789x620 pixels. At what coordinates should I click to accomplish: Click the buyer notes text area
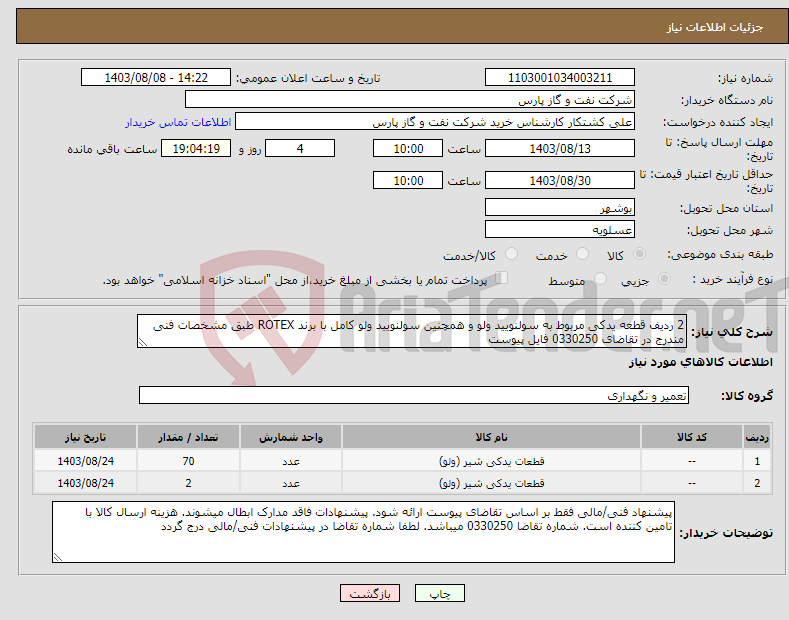pos(363,532)
